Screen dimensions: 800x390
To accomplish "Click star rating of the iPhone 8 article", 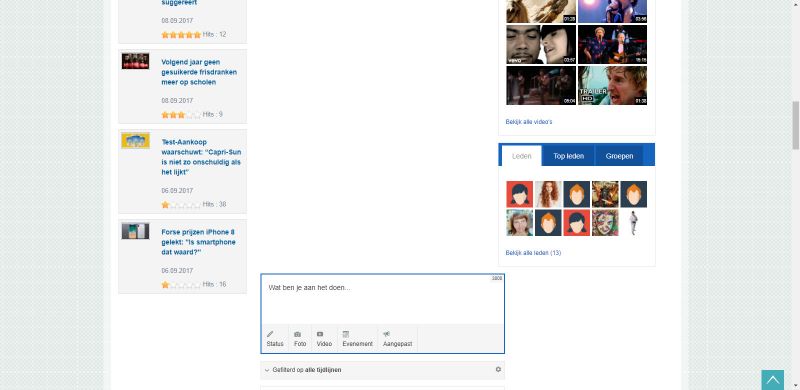I will (x=181, y=285).
